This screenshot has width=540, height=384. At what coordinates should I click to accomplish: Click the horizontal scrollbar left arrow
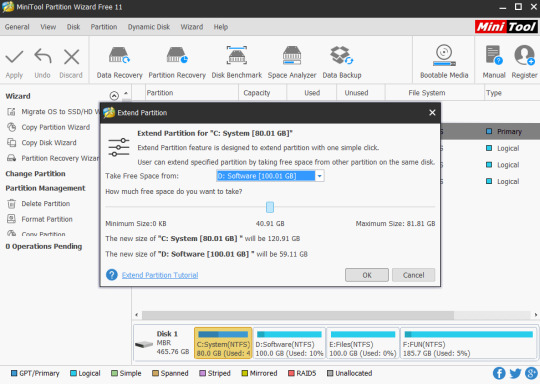pyautogui.click(x=137, y=315)
